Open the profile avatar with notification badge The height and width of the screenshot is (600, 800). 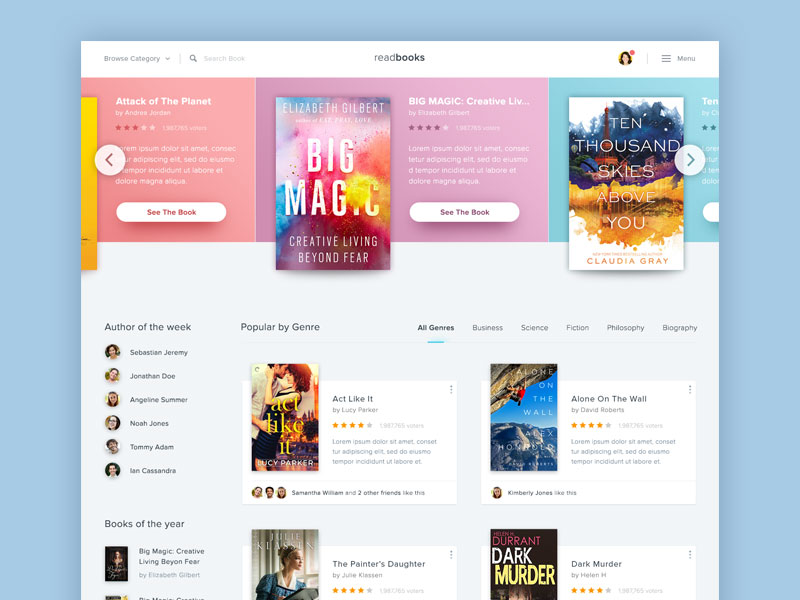625,58
